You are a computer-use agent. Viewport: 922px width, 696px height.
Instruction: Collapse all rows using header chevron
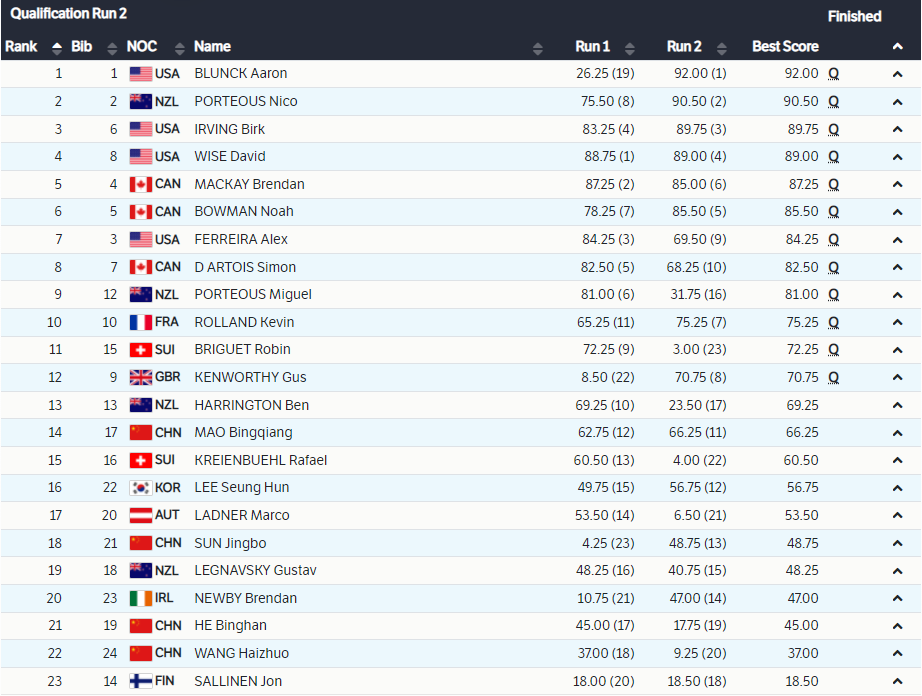[x=897, y=47]
